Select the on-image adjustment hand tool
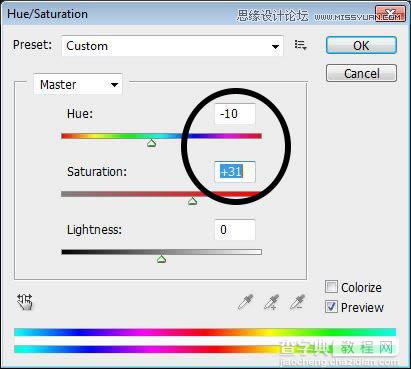 [25, 302]
